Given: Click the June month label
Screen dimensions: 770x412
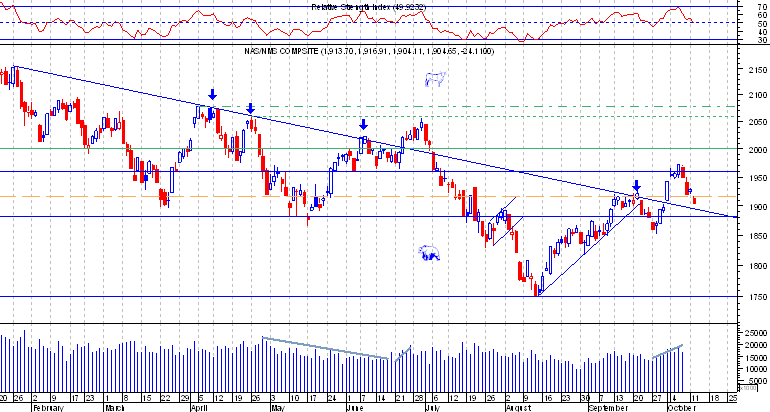Looking at the screenshot, I should (x=355, y=408).
